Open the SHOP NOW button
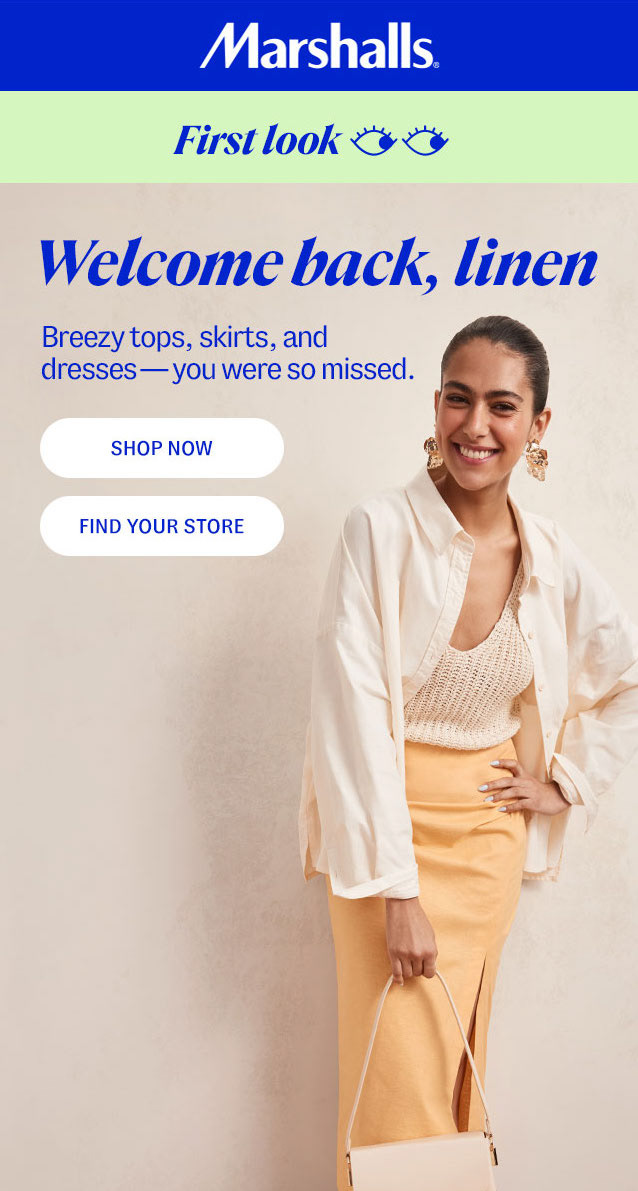 coord(162,448)
